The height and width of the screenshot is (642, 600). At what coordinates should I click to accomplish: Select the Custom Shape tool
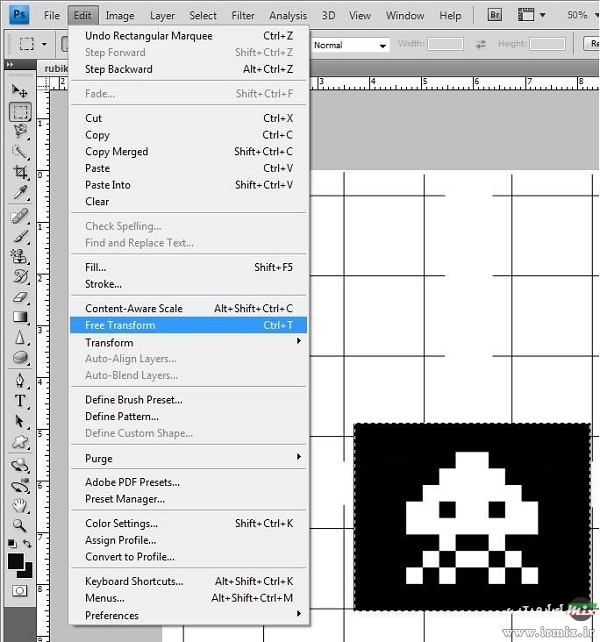tap(20, 442)
